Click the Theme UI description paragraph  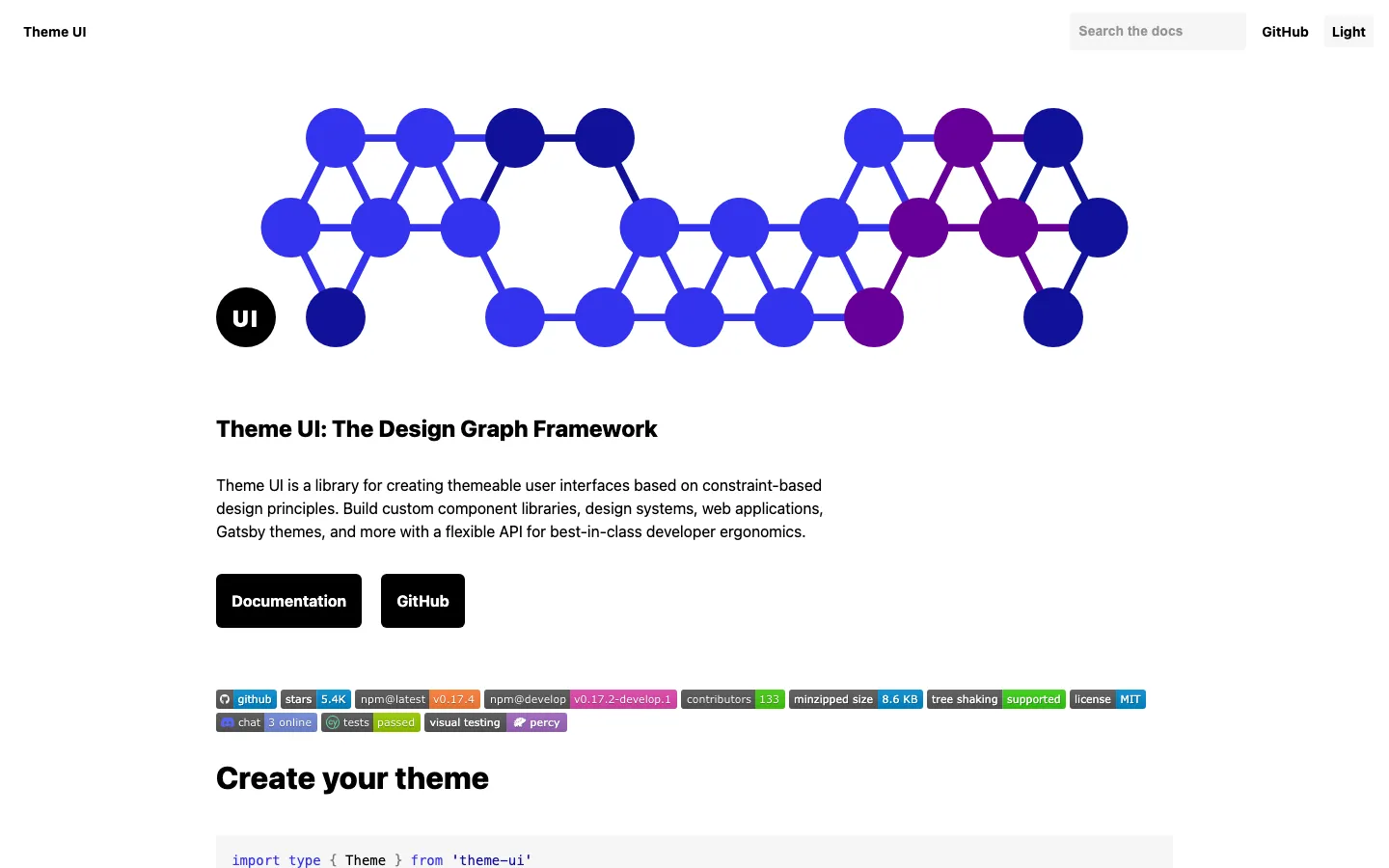[x=520, y=508]
